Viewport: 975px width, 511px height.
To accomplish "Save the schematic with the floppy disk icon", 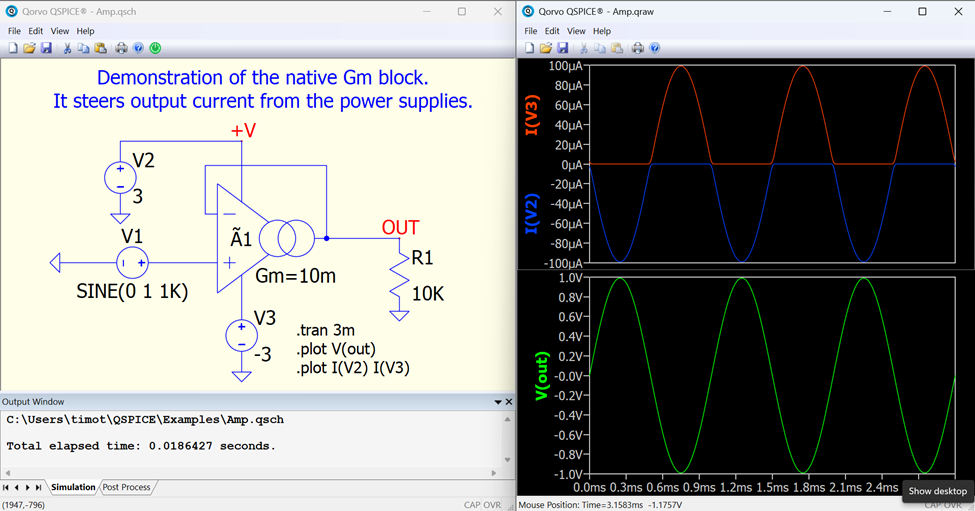I will click(46, 48).
